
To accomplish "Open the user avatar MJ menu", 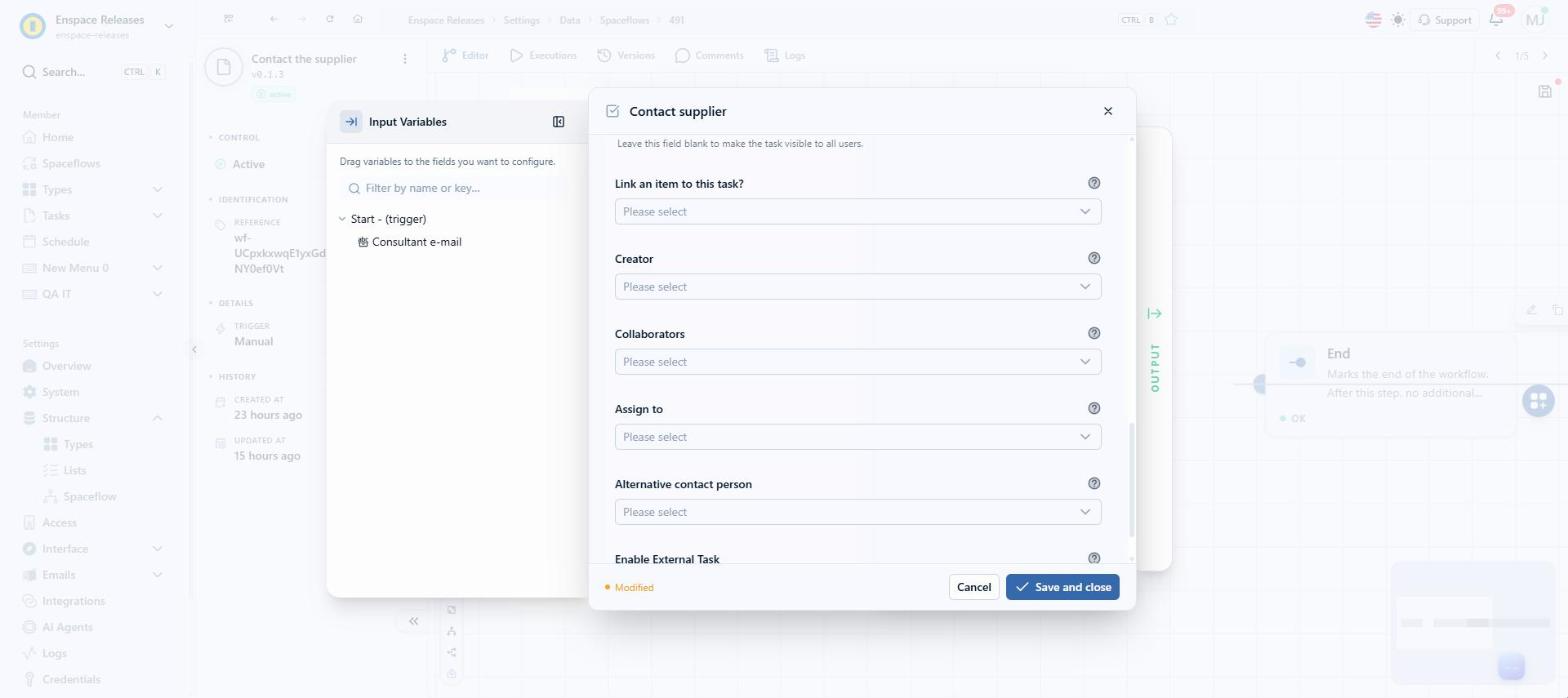I will coord(1534,19).
